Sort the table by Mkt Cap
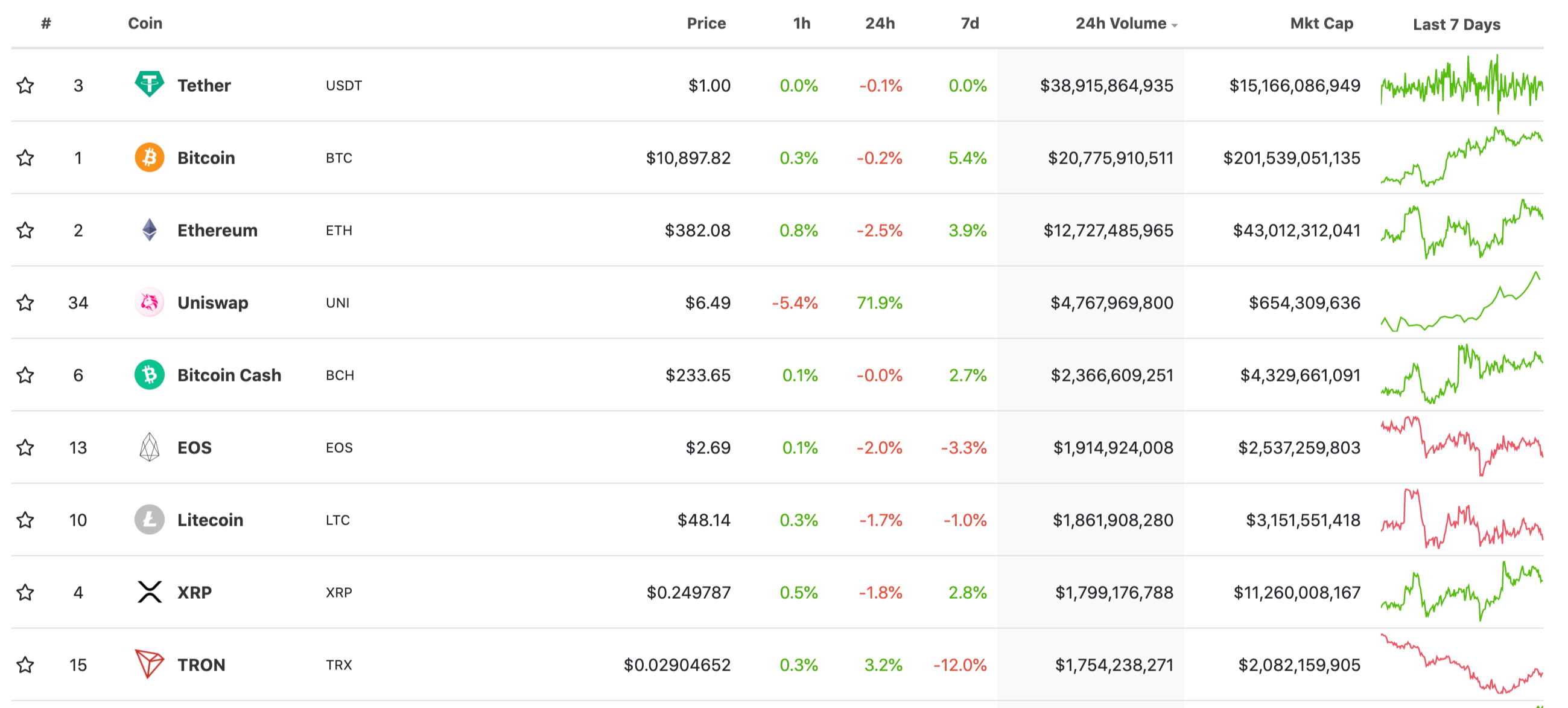 (x=1321, y=24)
